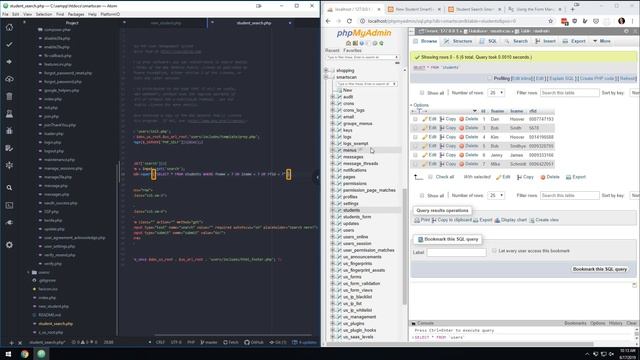Viewport: 640px width, 360px height.
Task: Click Export tab in phpMyAdmin top menu
Action: pos(574,41)
